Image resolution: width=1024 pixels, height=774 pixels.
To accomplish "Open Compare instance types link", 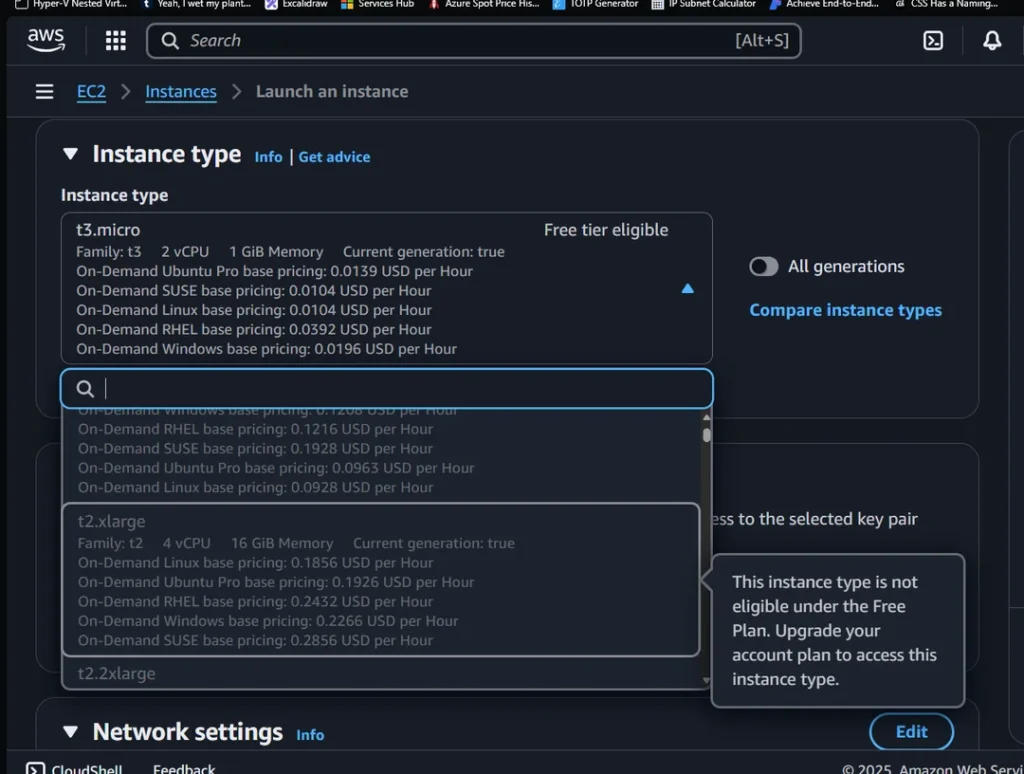I will [x=845, y=310].
